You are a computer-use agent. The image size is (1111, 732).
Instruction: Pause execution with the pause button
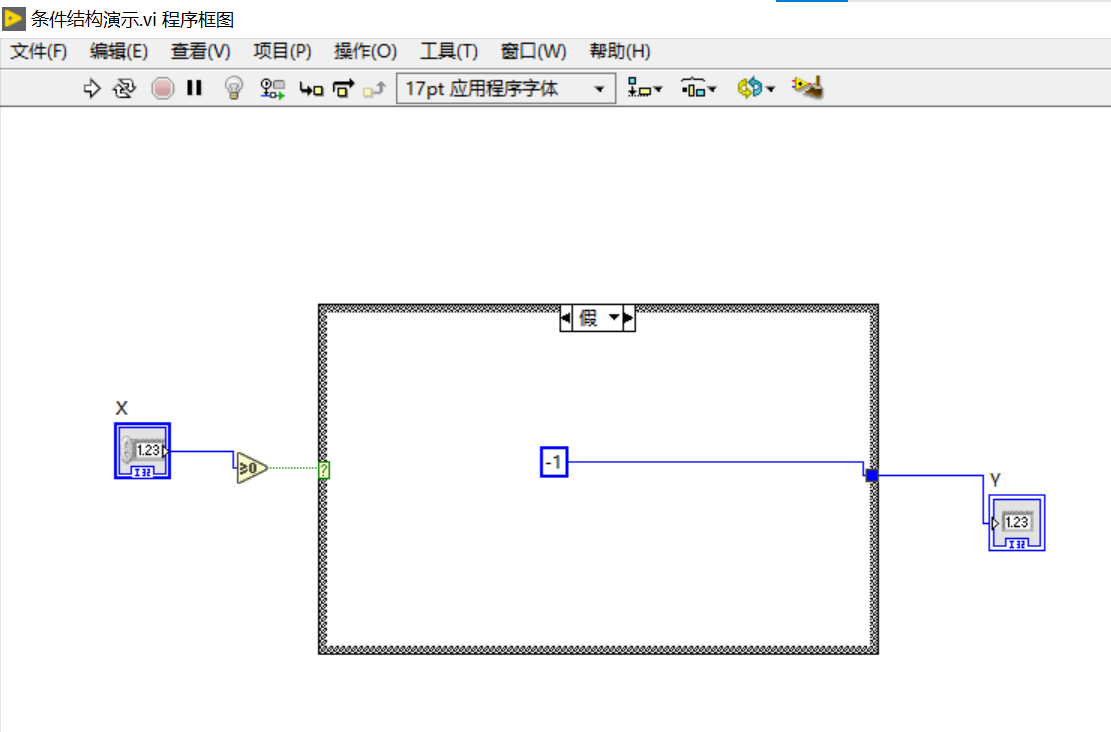(194, 88)
